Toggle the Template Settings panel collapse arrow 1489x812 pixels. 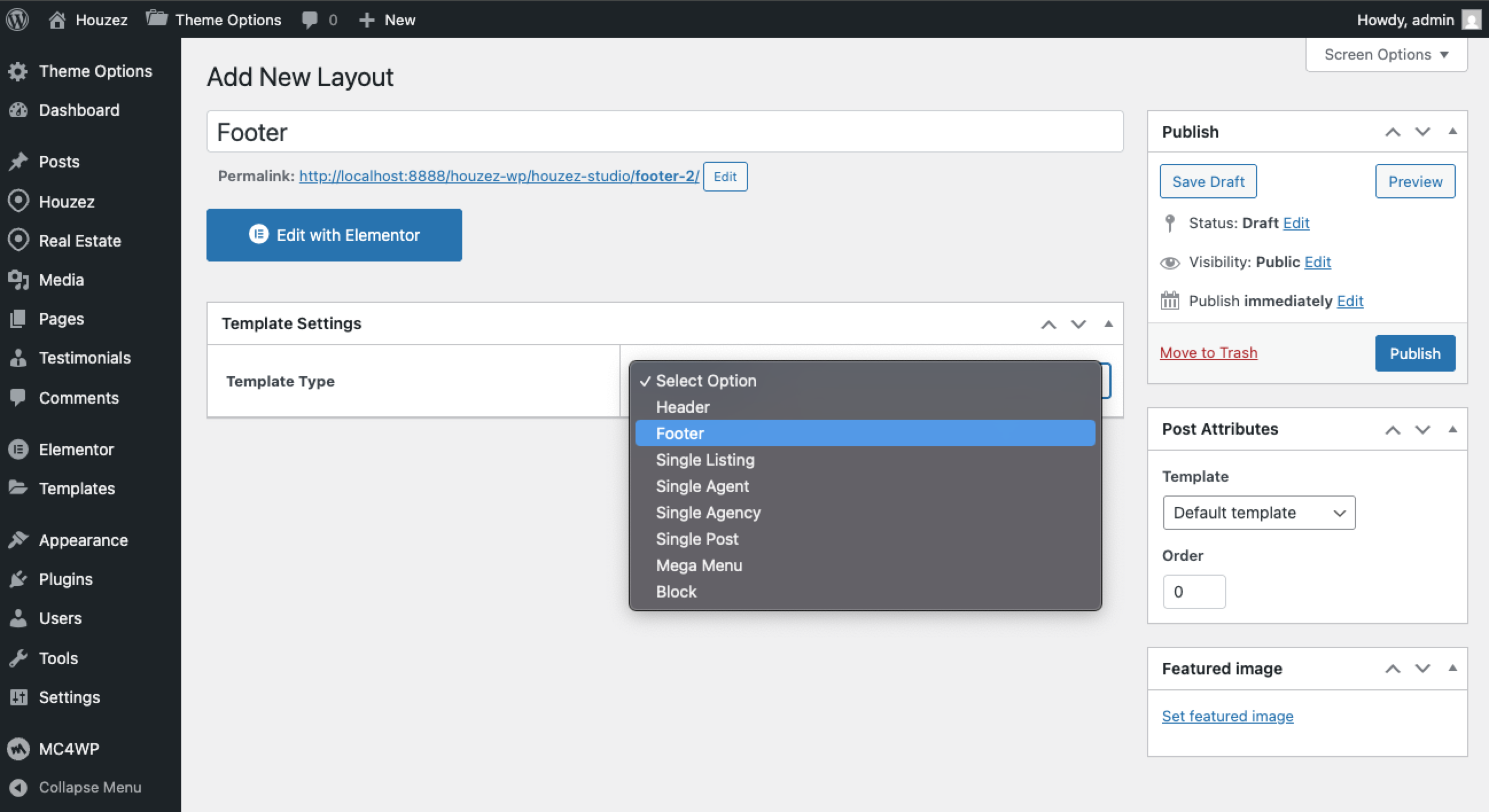point(1108,323)
